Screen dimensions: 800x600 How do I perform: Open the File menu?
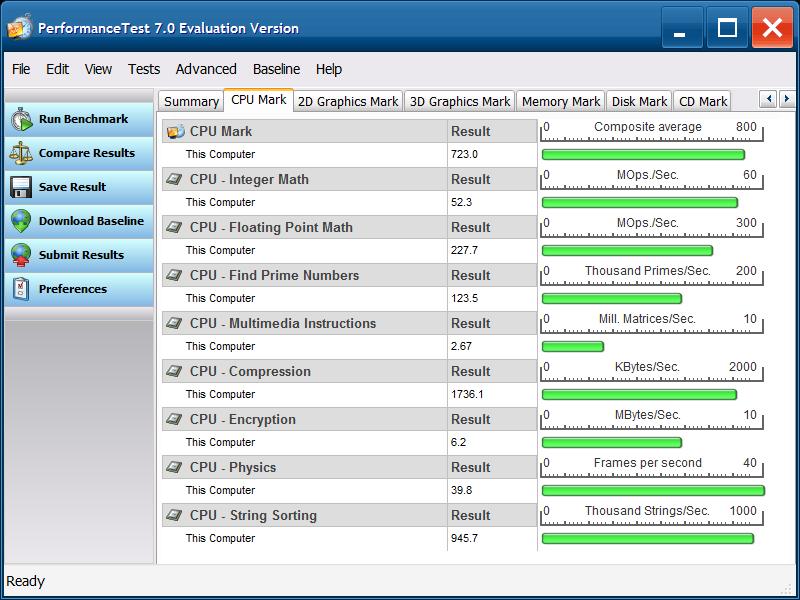[21, 69]
